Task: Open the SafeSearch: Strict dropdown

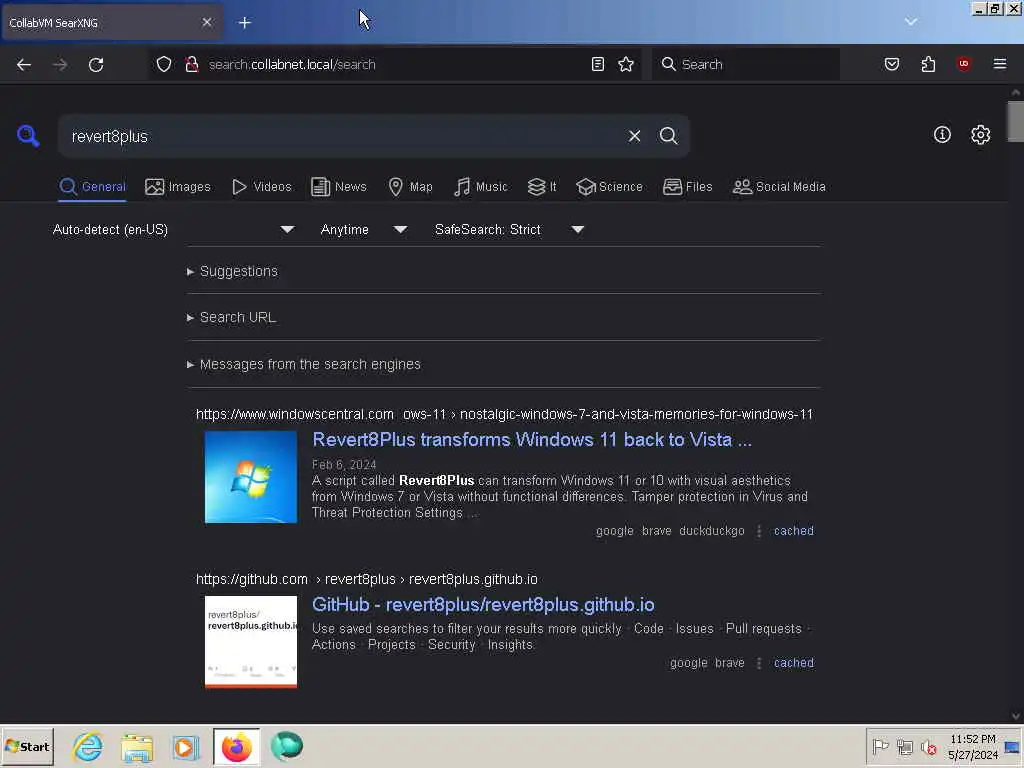Action: point(509,229)
